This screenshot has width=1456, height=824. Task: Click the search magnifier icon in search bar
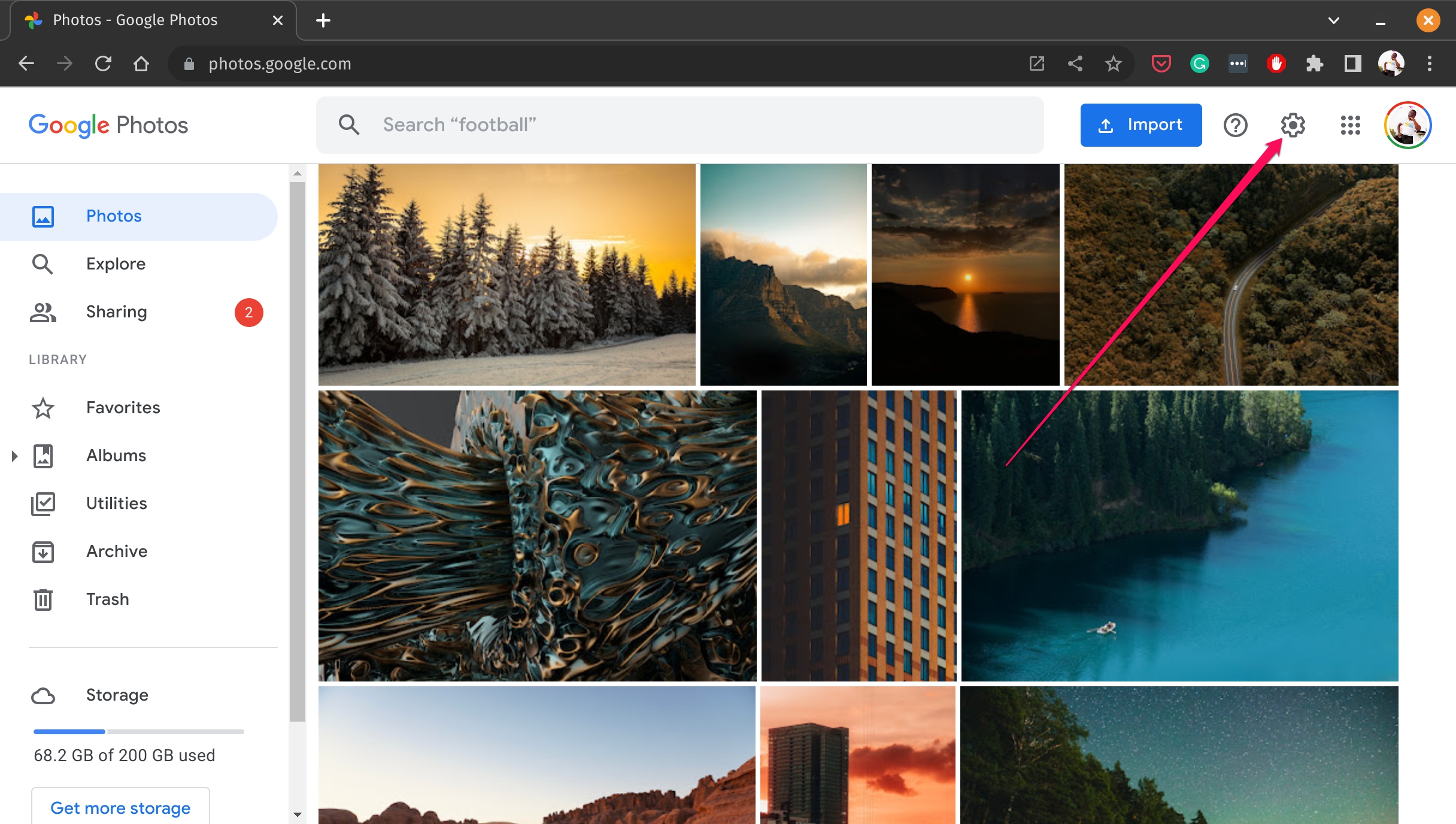click(x=349, y=125)
